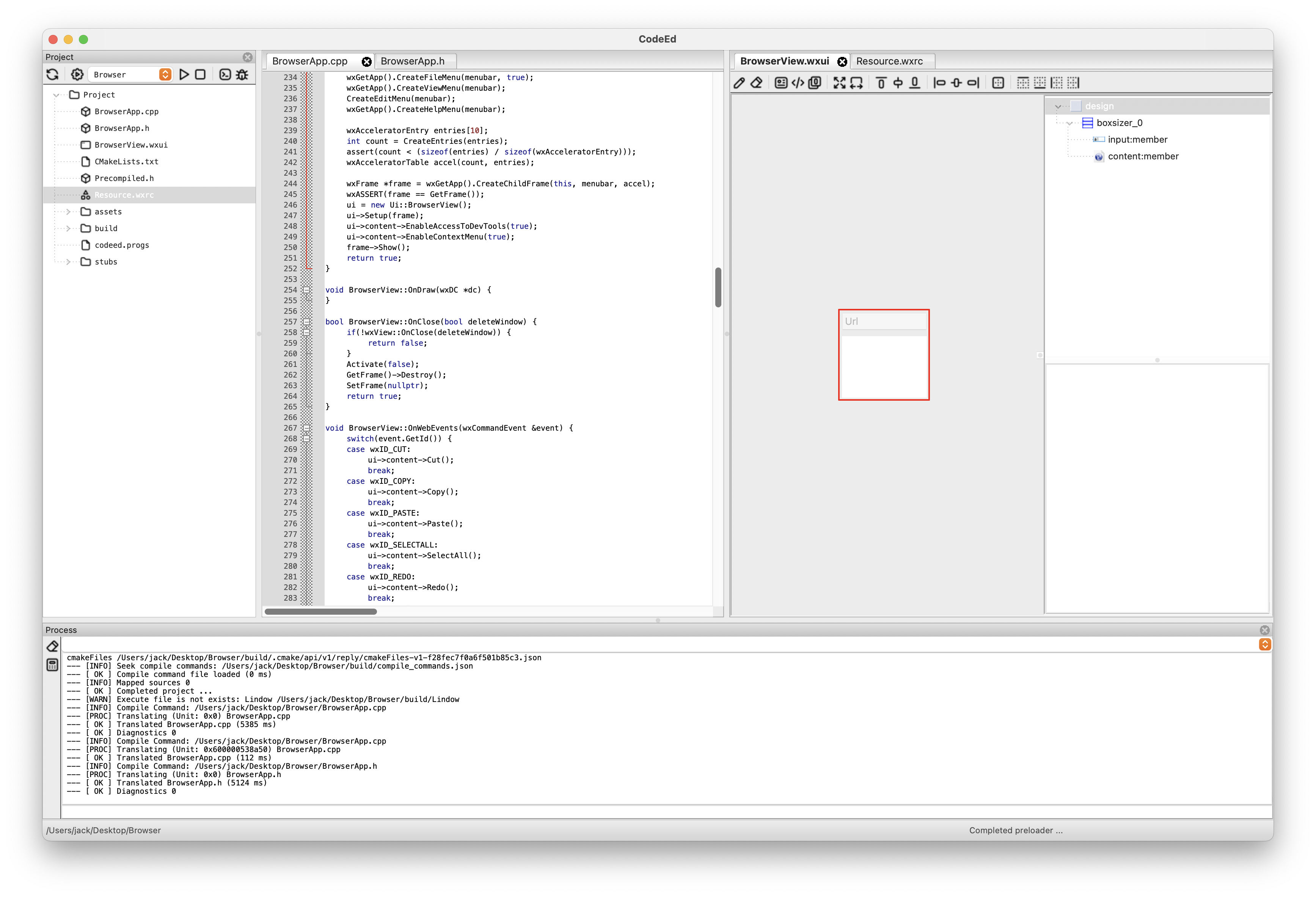Select CMakeLists.txt in project tree

click(126, 162)
